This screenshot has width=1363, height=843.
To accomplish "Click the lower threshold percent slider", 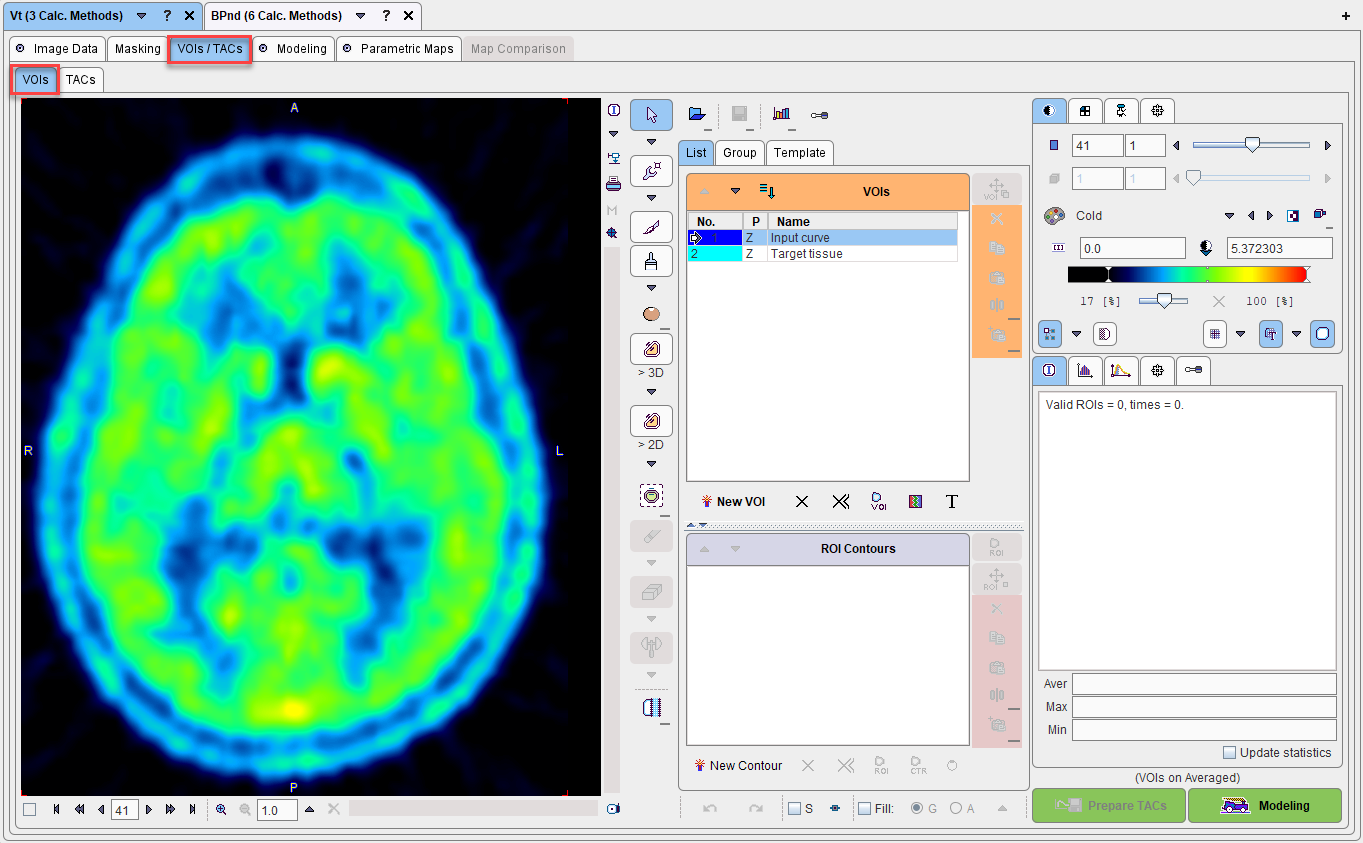I will (1164, 300).
